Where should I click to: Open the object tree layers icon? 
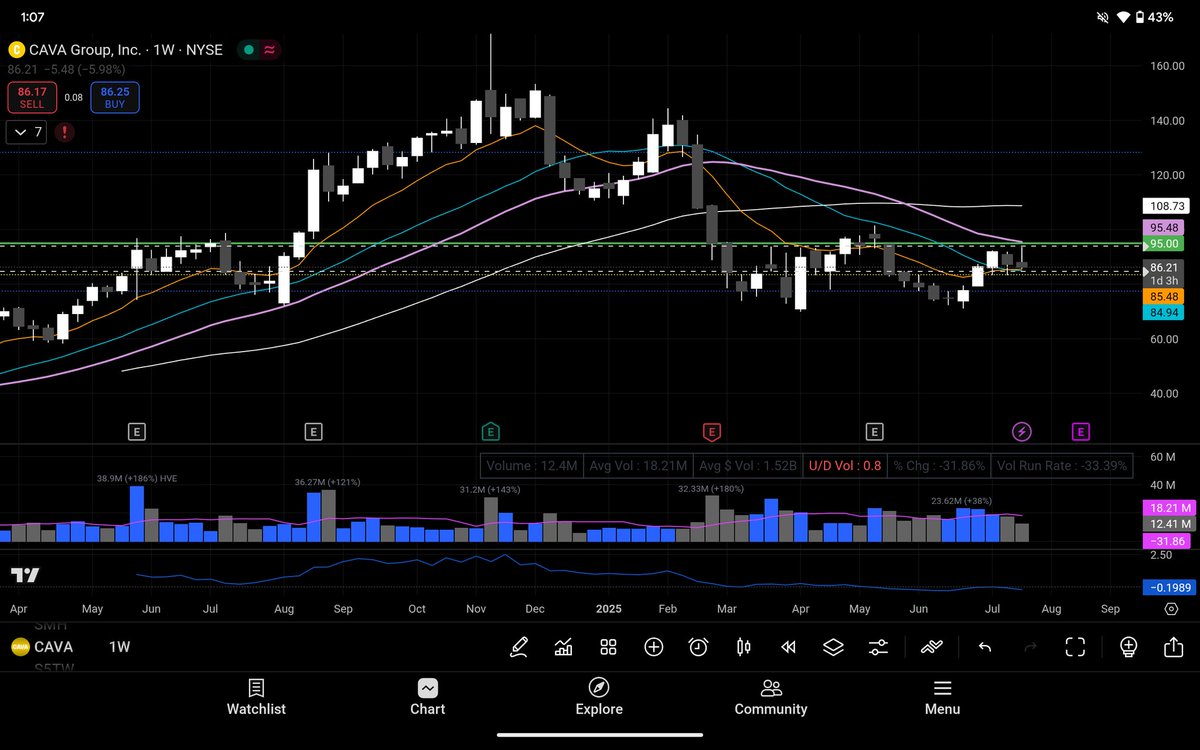[x=833, y=647]
